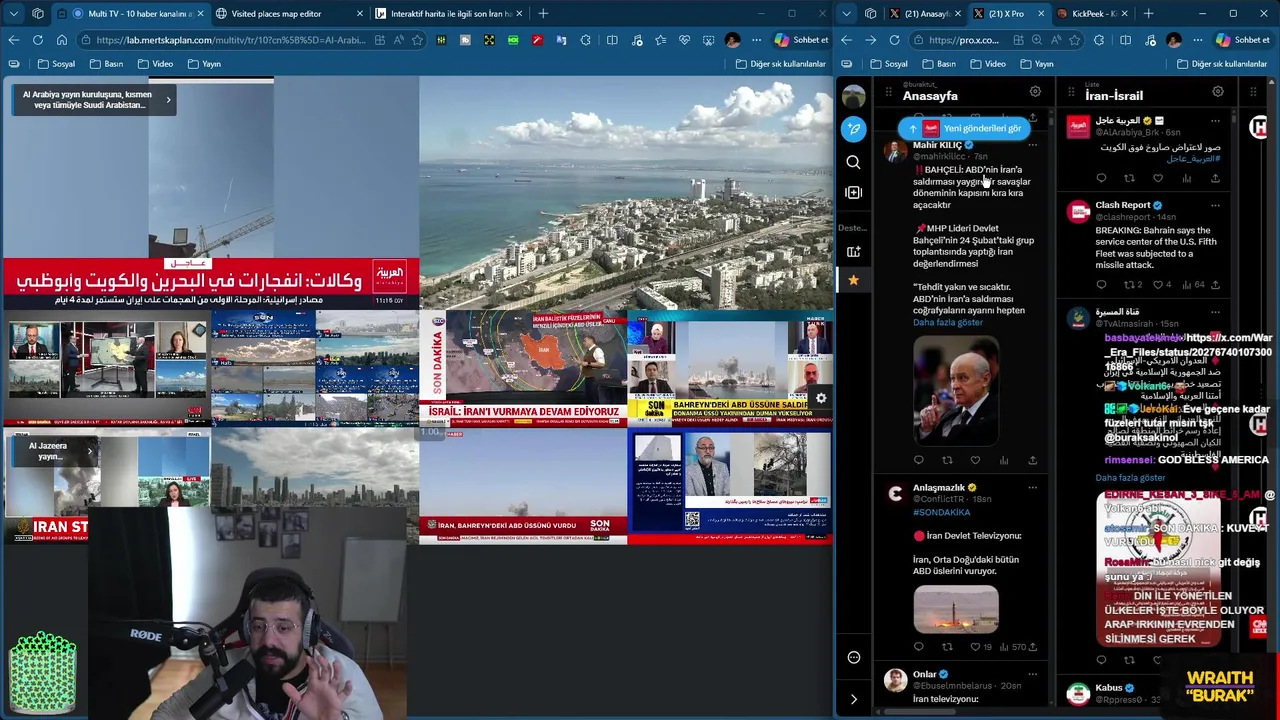Open the tab actions chevron in left browser
This screenshot has height=720, width=1280.
(14, 13)
